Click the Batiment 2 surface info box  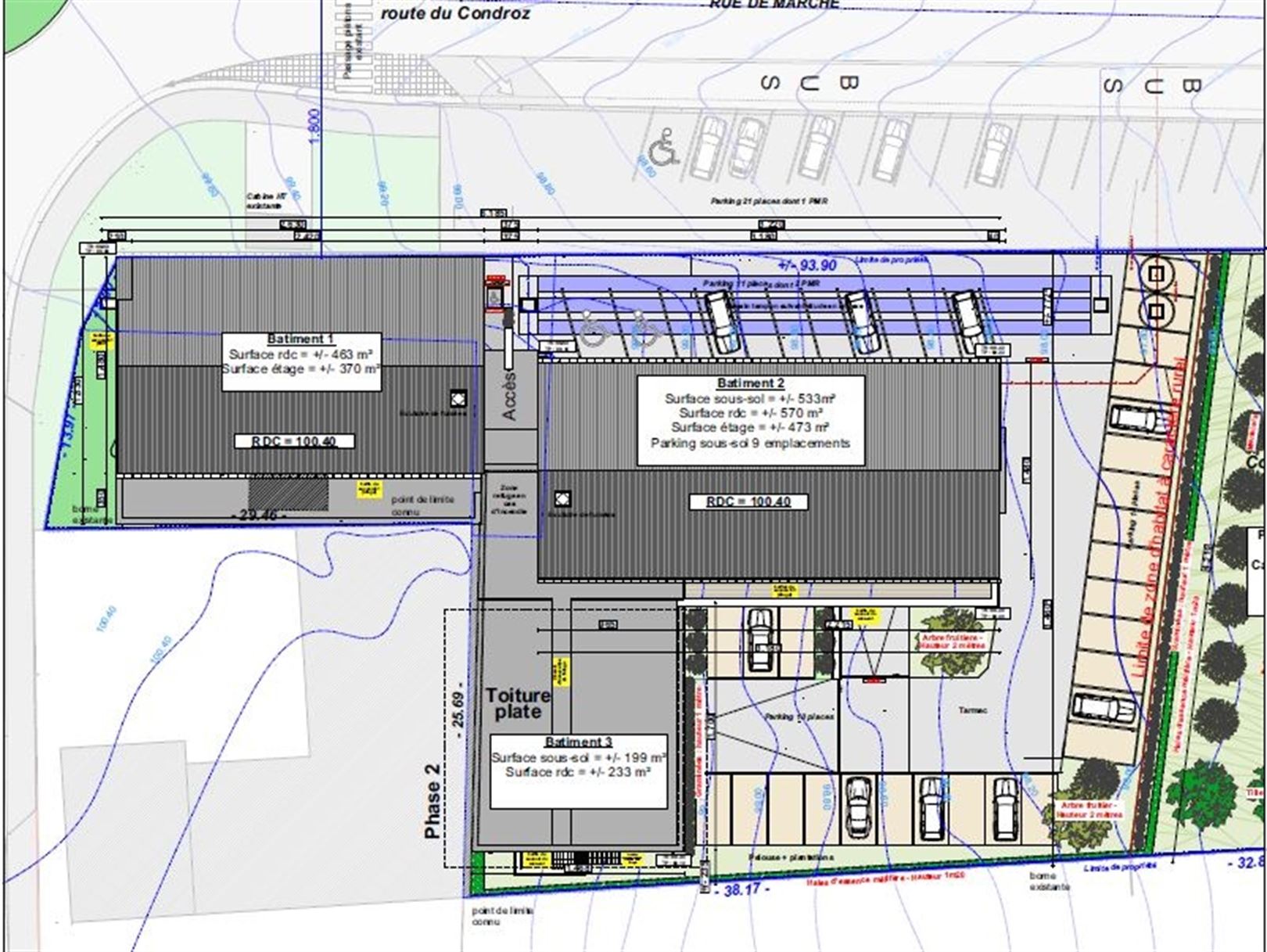750,420
